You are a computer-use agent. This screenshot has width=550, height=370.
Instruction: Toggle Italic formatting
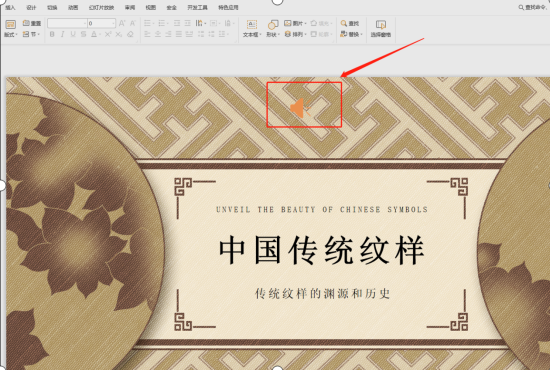coord(62,34)
